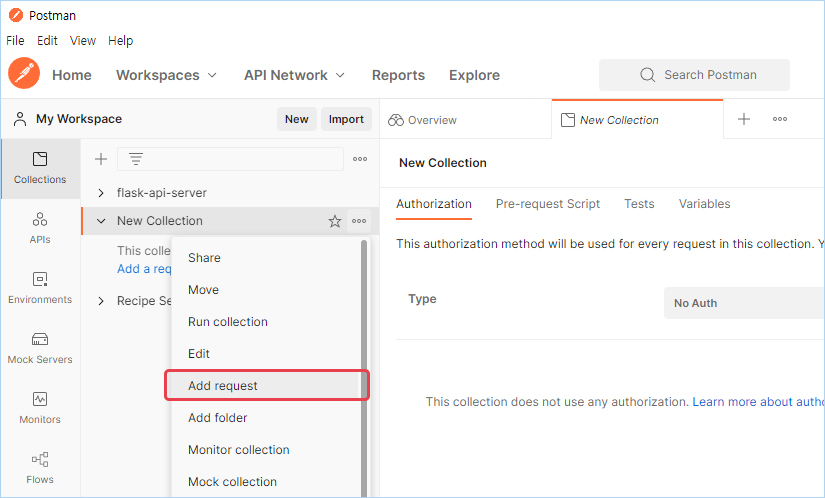Switch to the Variables tab
This screenshot has width=825, height=498.
(x=705, y=204)
